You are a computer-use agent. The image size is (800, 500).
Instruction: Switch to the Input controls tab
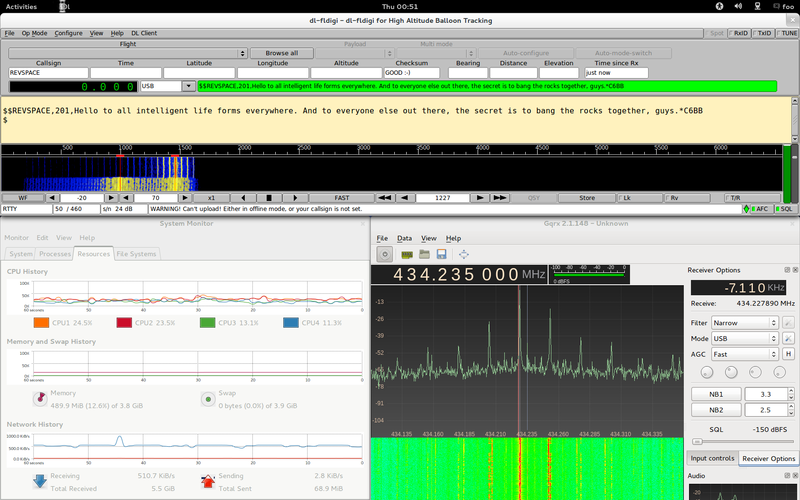point(712,458)
